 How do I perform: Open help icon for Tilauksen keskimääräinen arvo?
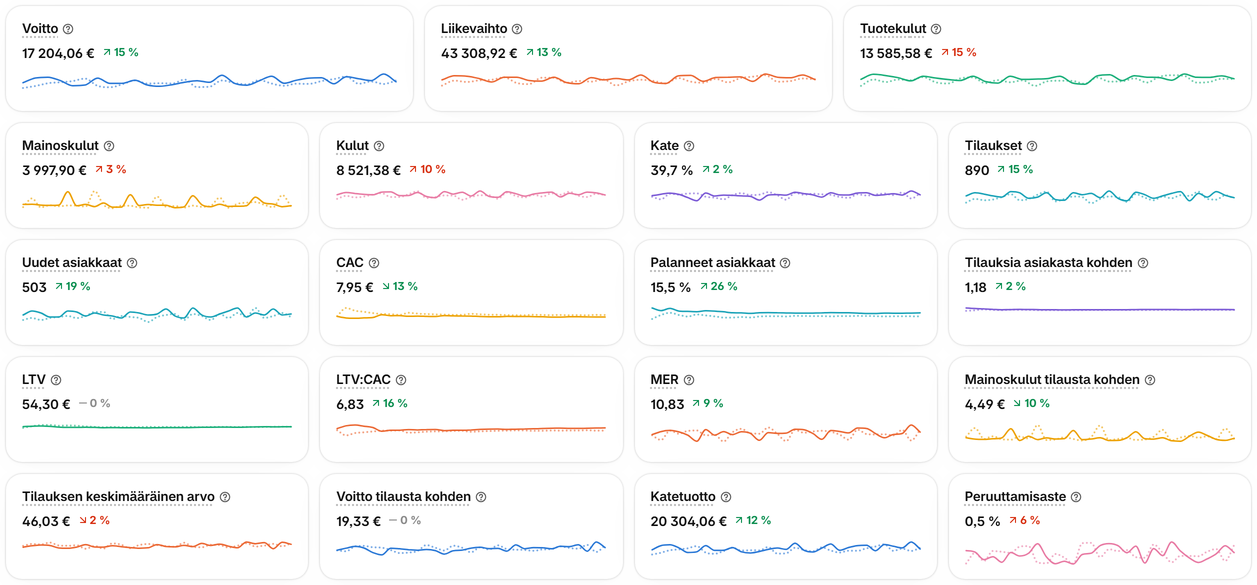[x=225, y=497]
